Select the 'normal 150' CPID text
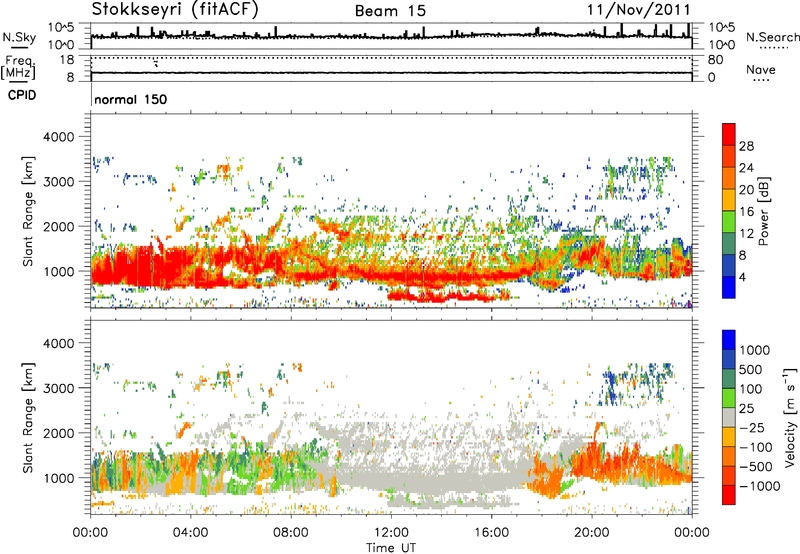 click(131, 99)
